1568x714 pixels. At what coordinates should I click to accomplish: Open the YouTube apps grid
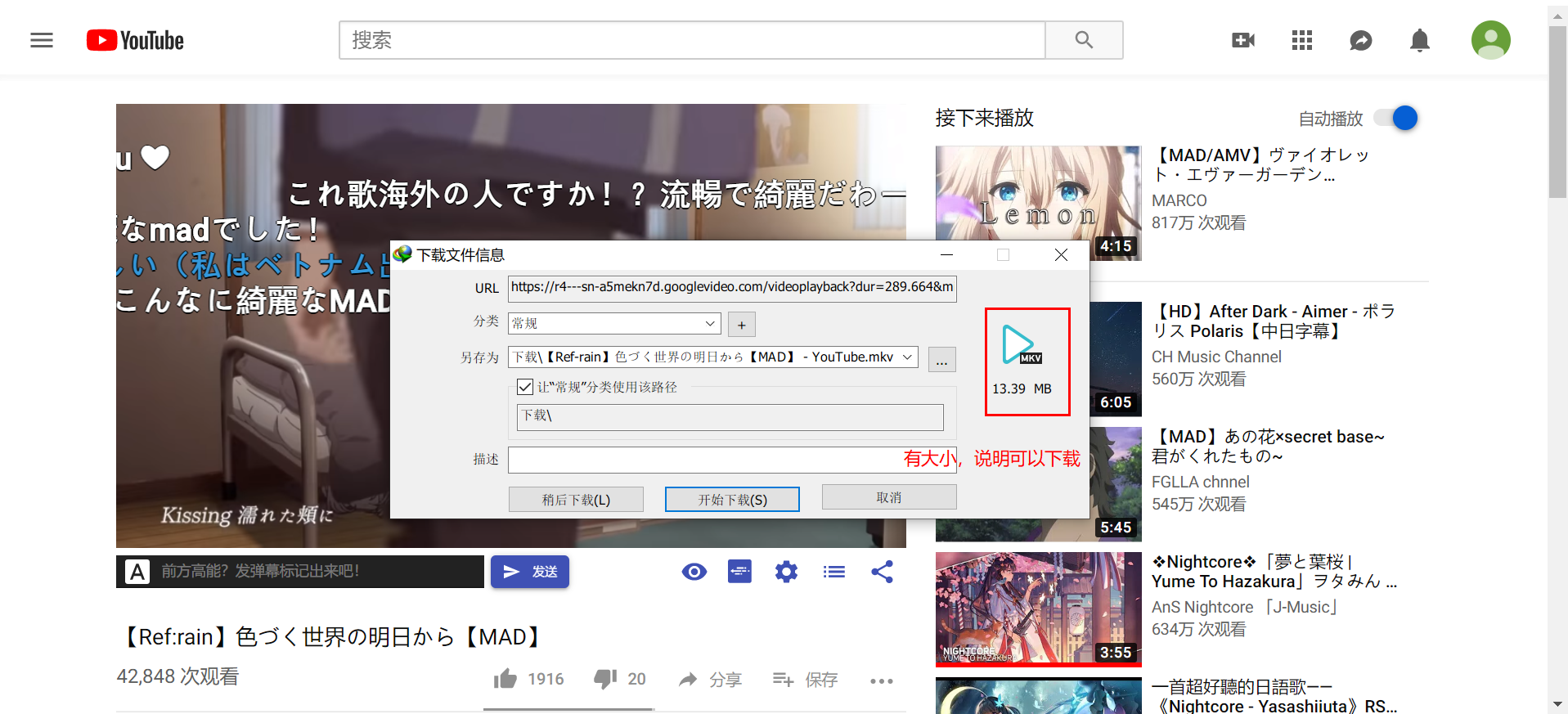[x=1302, y=40]
